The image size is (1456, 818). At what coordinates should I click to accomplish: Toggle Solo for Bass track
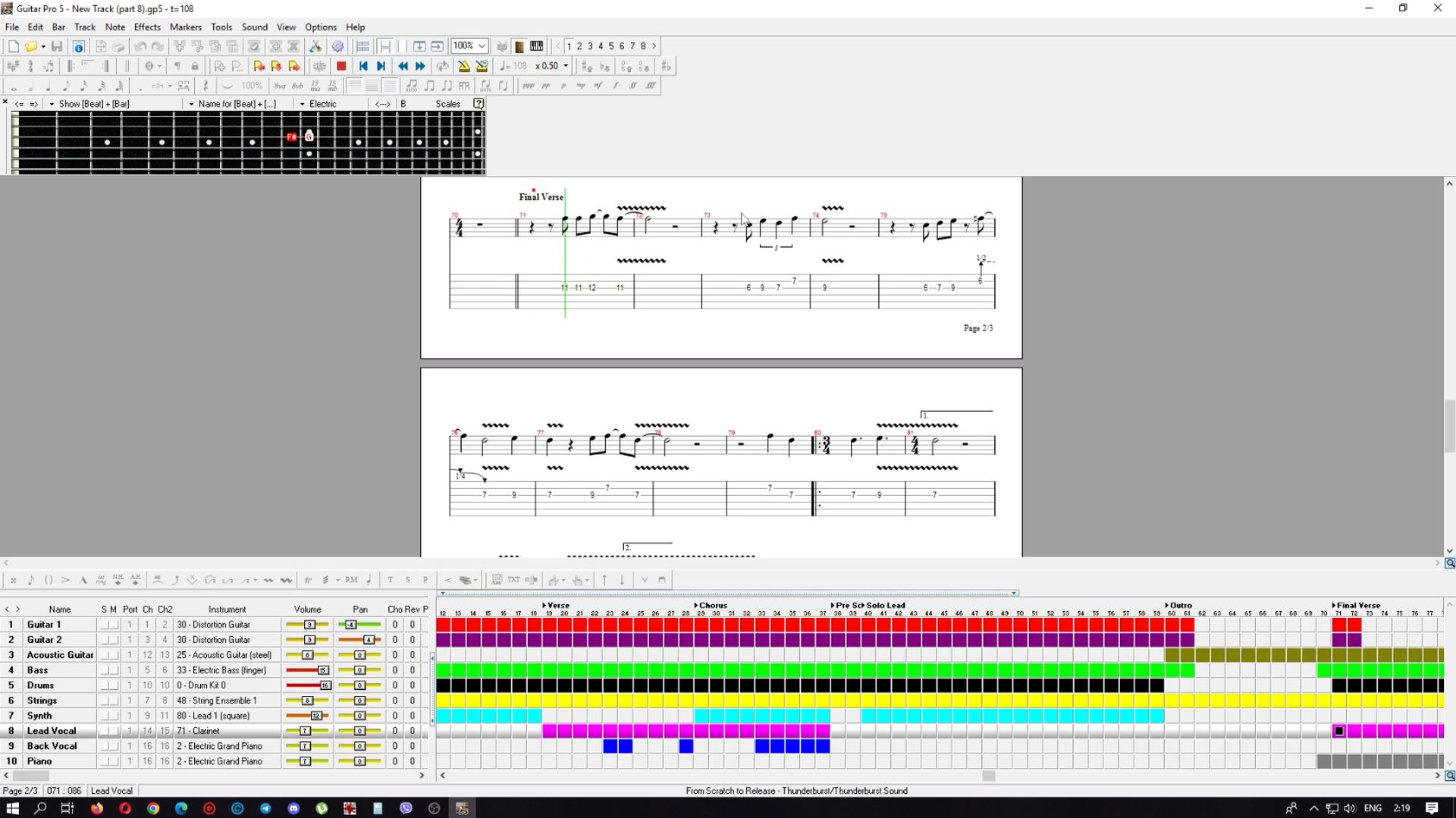[x=105, y=670]
